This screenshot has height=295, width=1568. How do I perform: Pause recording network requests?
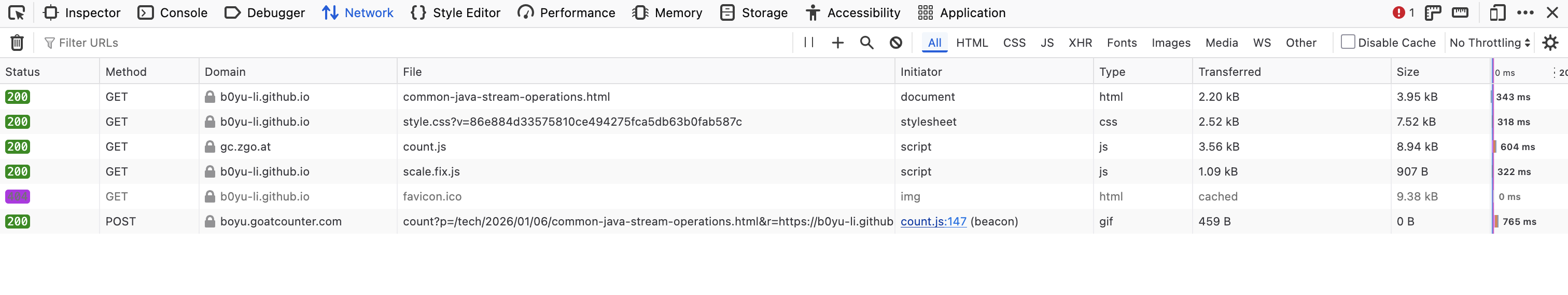pyautogui.click(x=808, y=43)
